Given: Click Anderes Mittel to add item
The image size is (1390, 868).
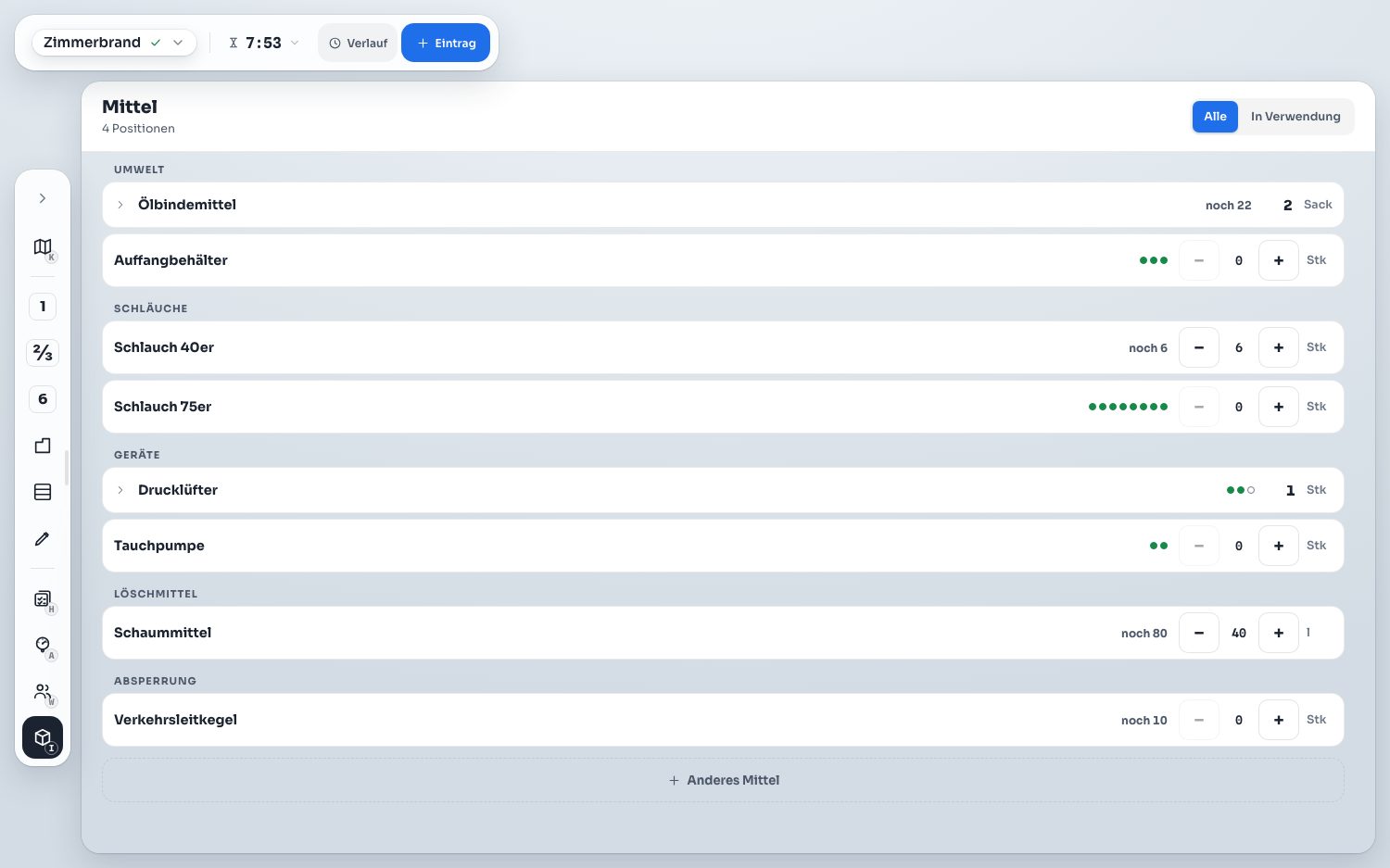Looking at the screenshot, I should coord(723,780).
